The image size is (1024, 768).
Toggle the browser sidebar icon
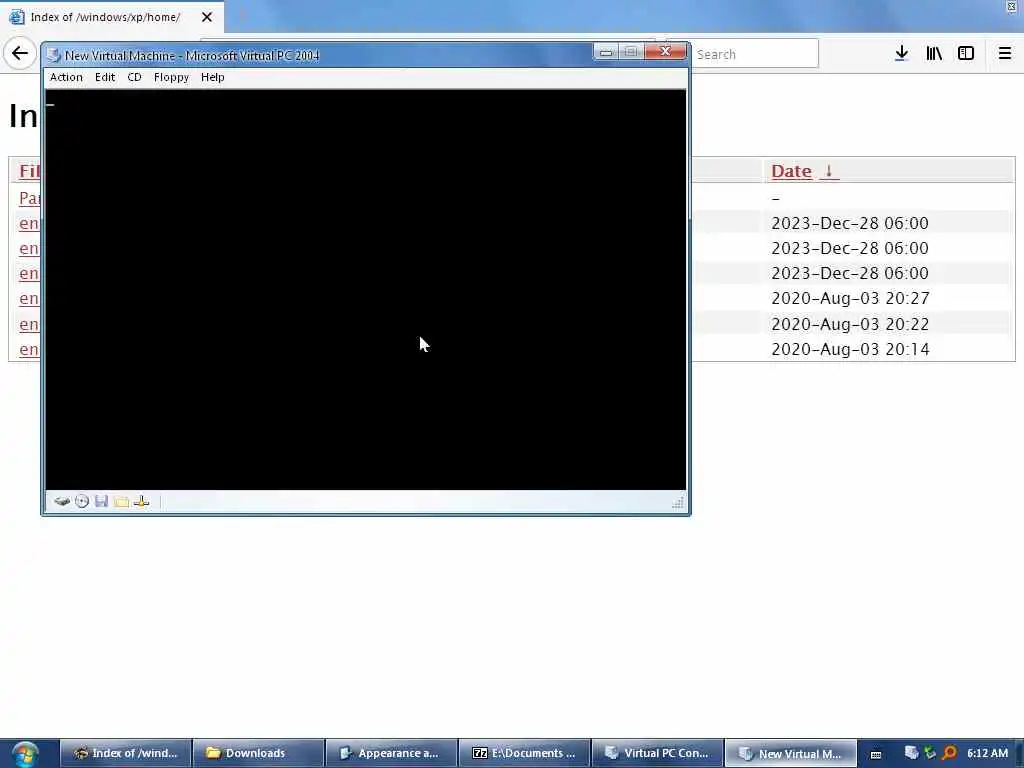(x=966, y=54)
